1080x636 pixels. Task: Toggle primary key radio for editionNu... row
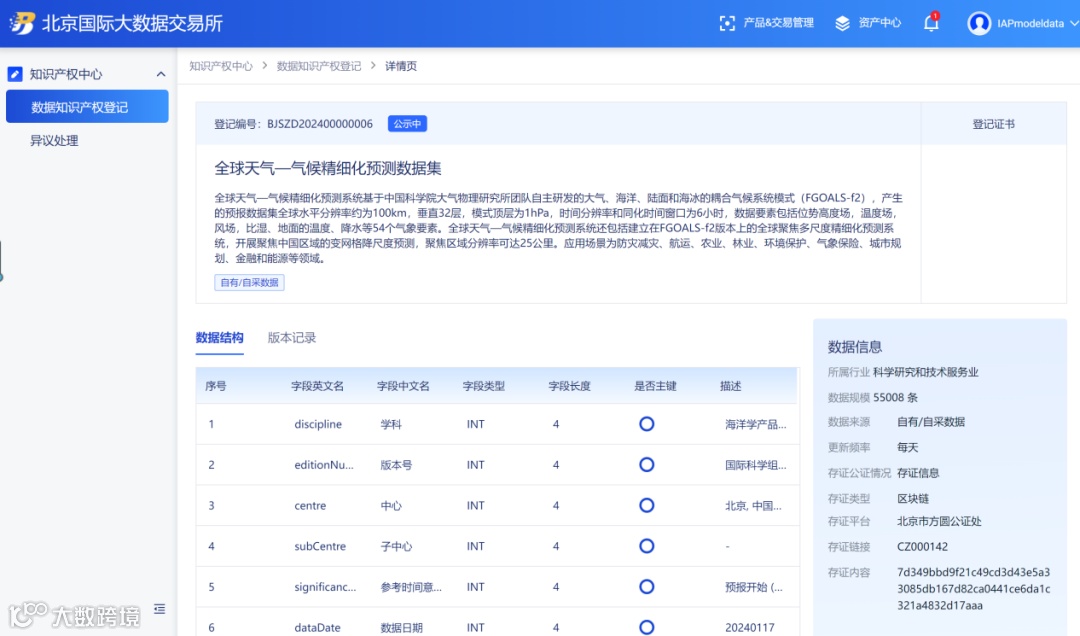[x=646, y=465]
